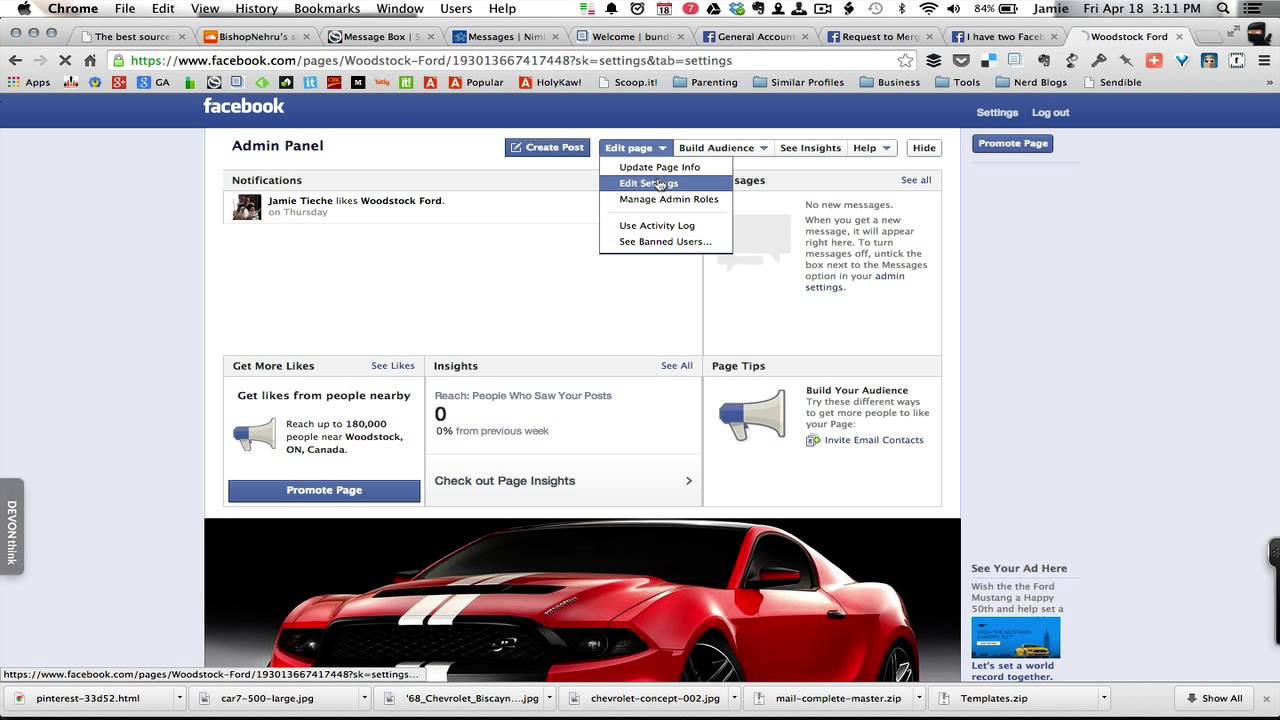
Task: Open the Bookmarks menu in menu bar
Action: (x=327, y=9)
